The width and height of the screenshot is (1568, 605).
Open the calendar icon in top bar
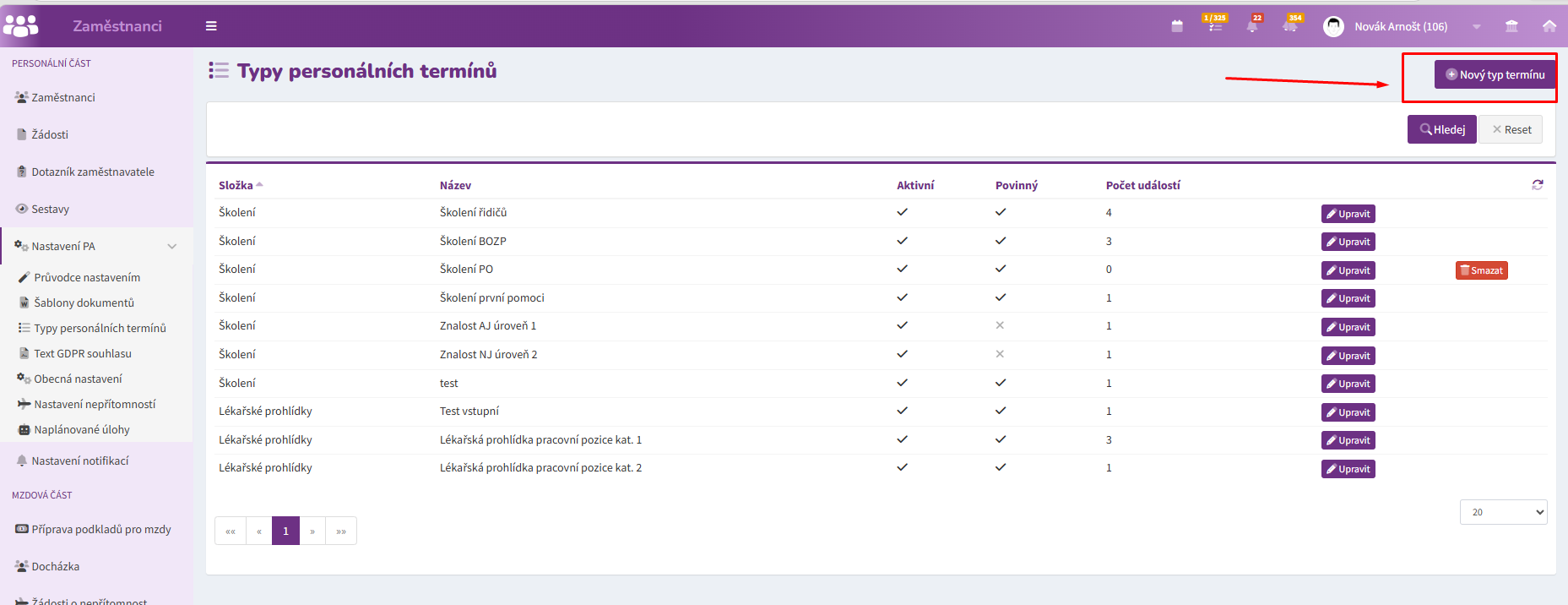pos(1177,26)
